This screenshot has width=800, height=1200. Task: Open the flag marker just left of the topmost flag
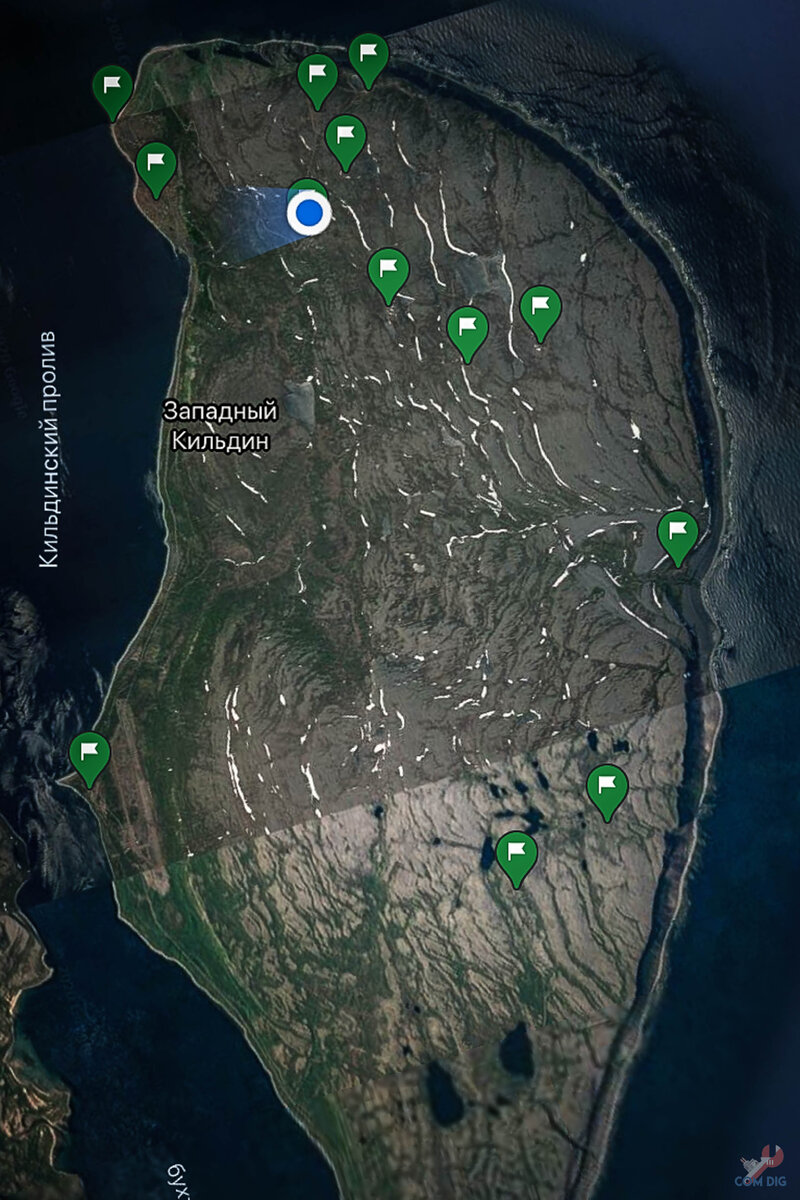(317, 81)
